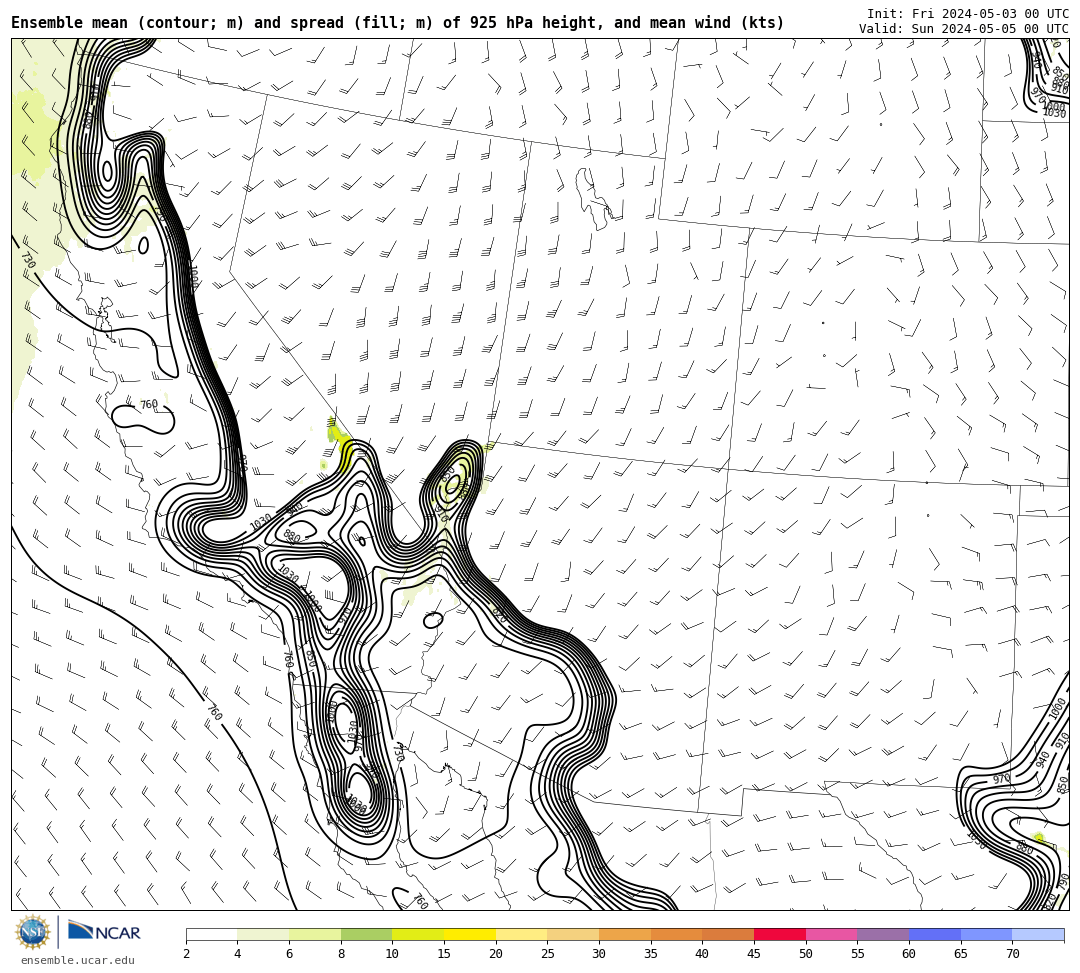Pick the blue 60–65 color bar segment

tap(935, 934)
